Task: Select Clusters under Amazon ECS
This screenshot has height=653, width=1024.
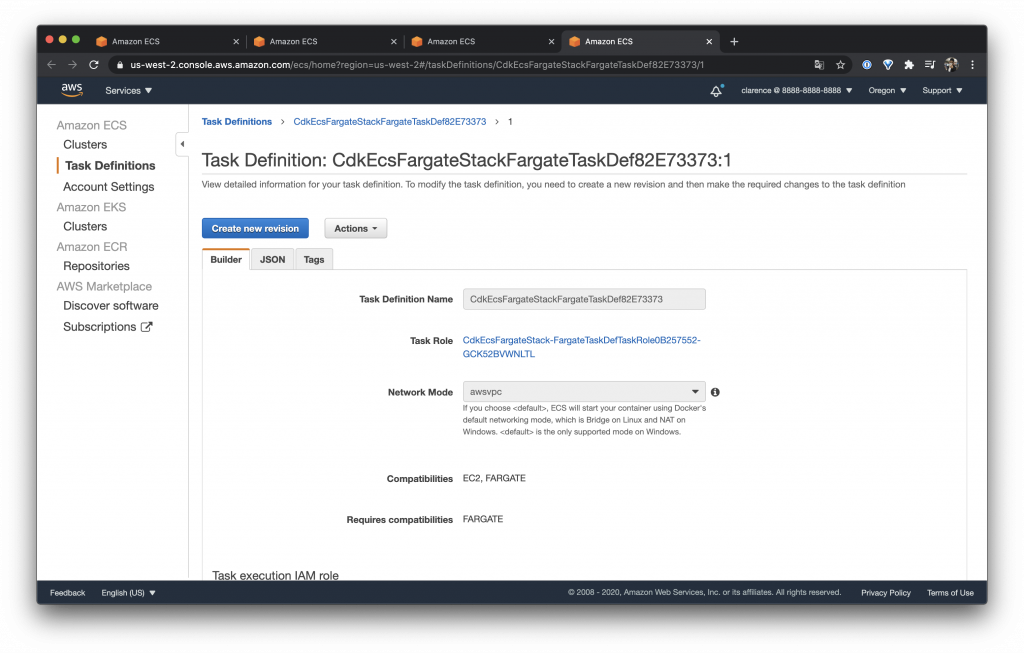Action: [85, 144]
